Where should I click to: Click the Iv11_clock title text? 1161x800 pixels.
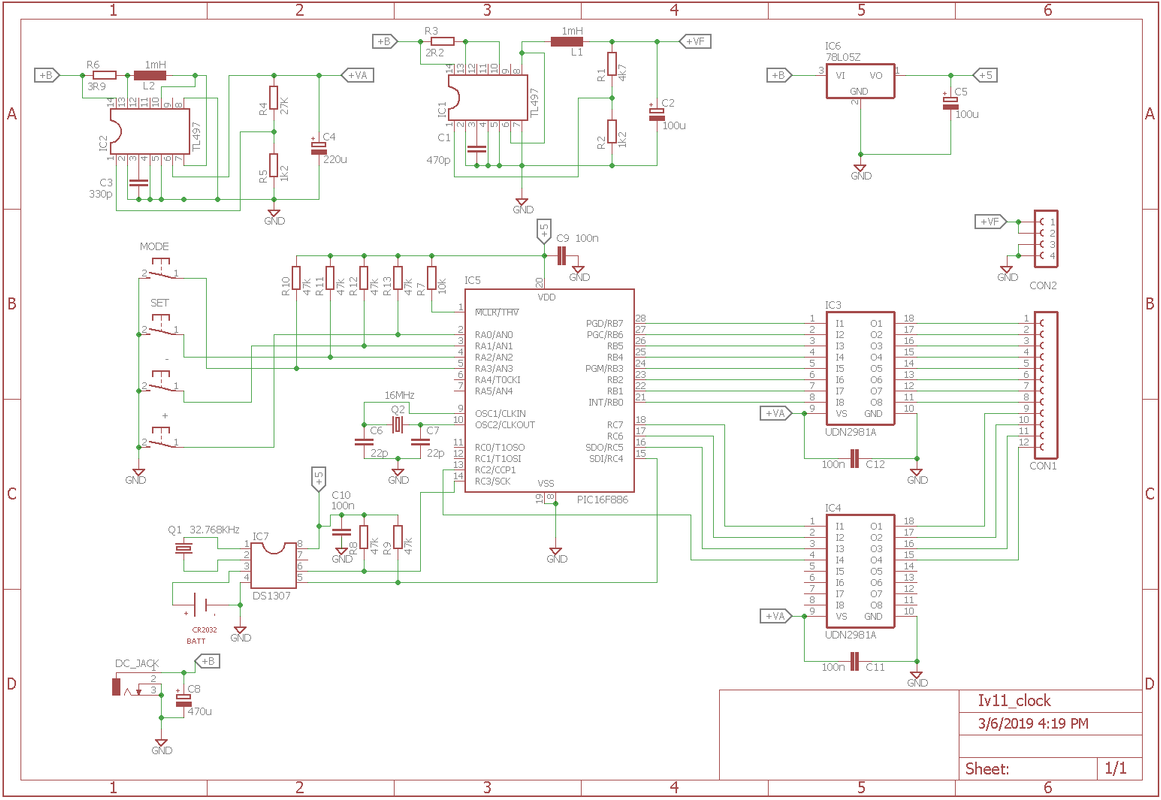pyautogui.click(x=1014, y=701)
